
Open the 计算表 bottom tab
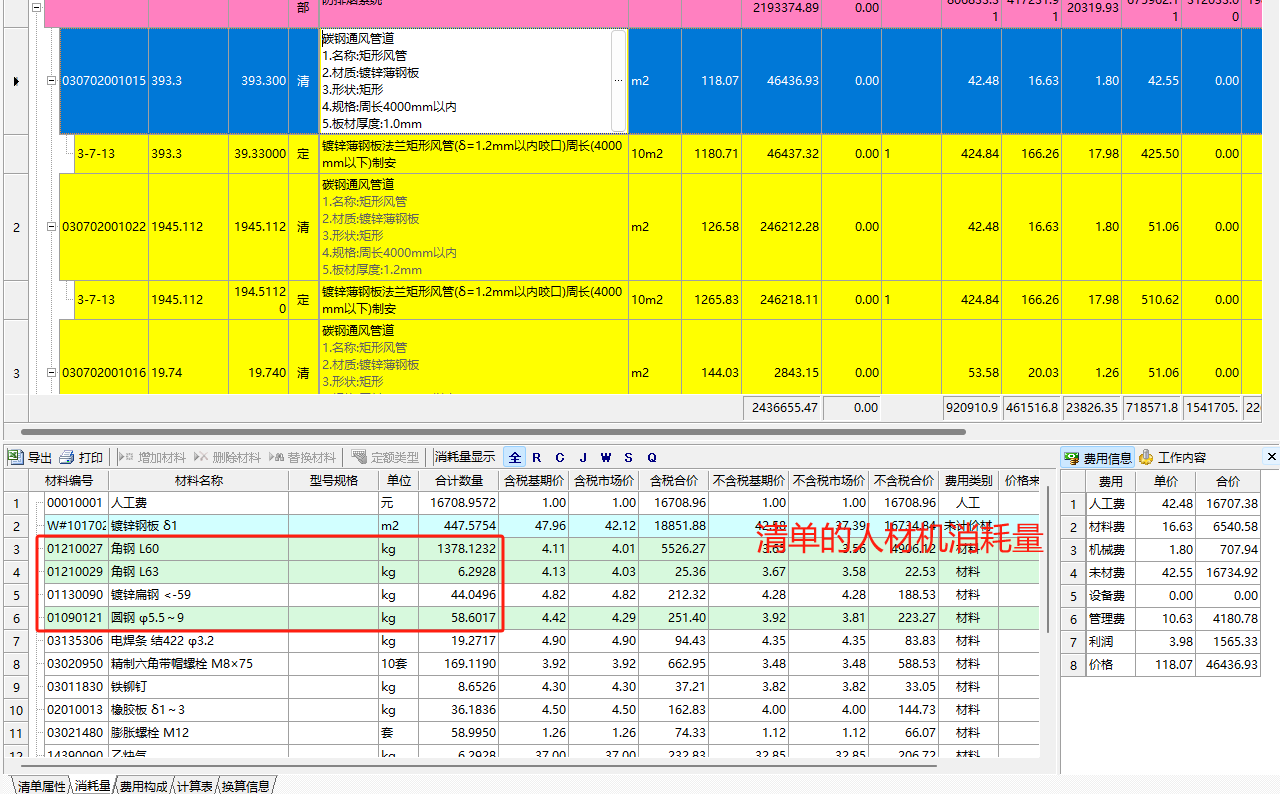(x=195, y=786)
